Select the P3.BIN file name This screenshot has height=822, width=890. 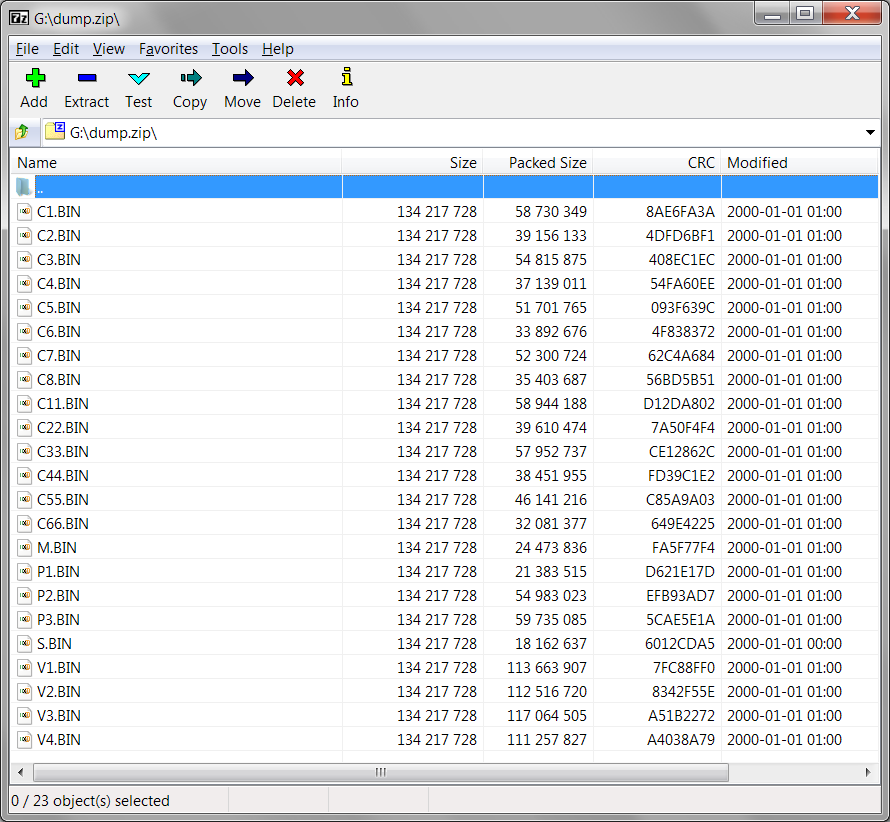point(58,620)
